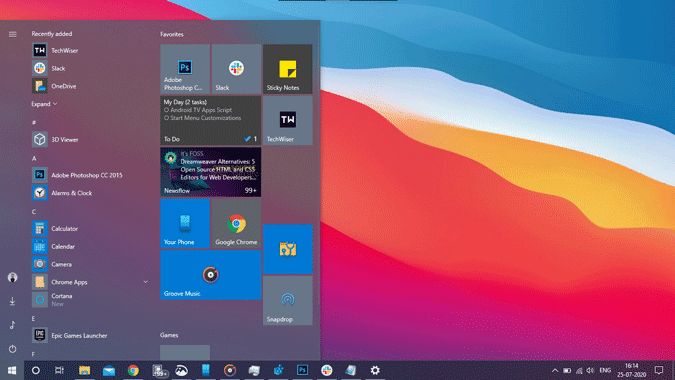
Task: Open the Power options in Start
Action: [x=12, y=349]
